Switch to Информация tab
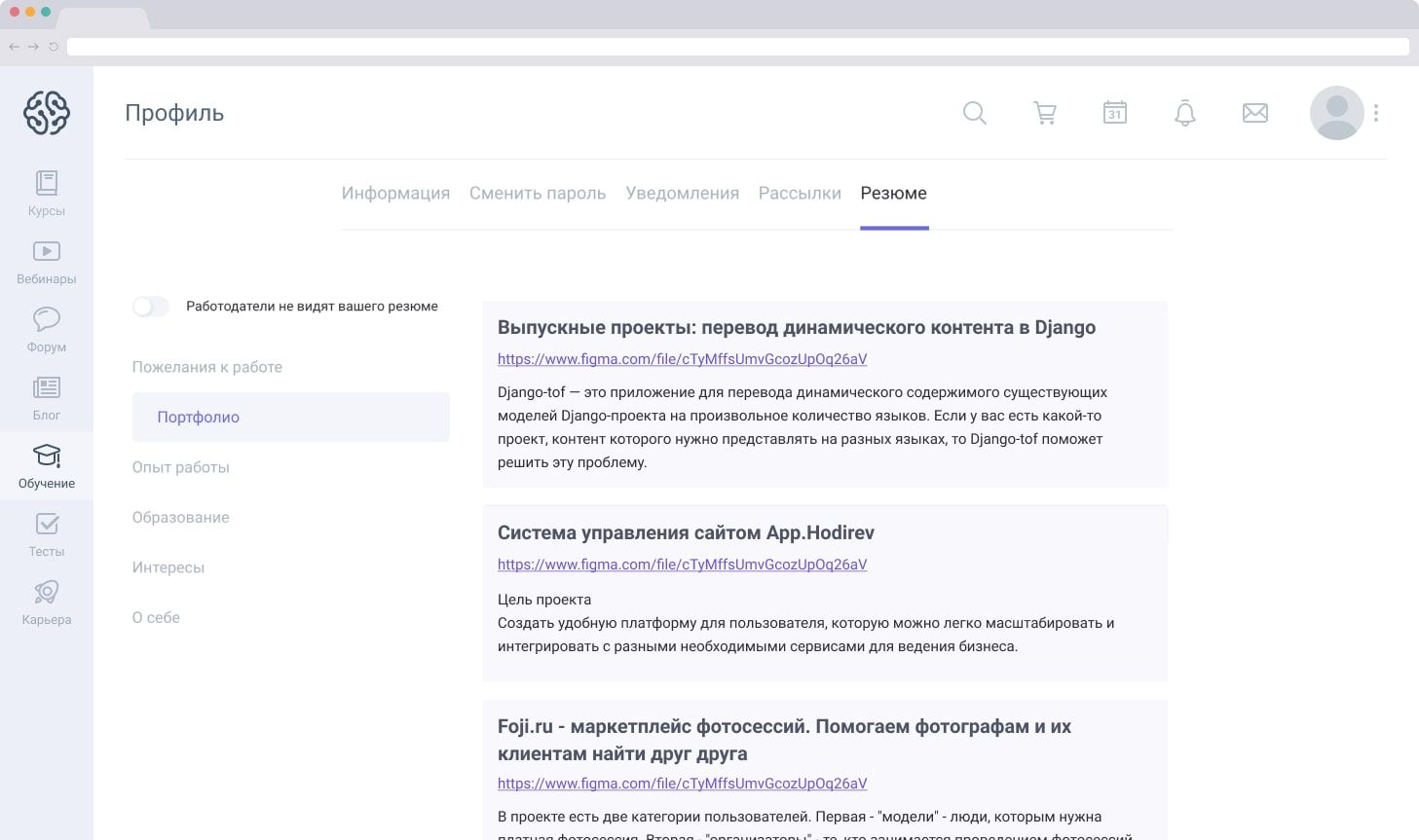Screen dimensions: 1419x840 pos(395,193)
